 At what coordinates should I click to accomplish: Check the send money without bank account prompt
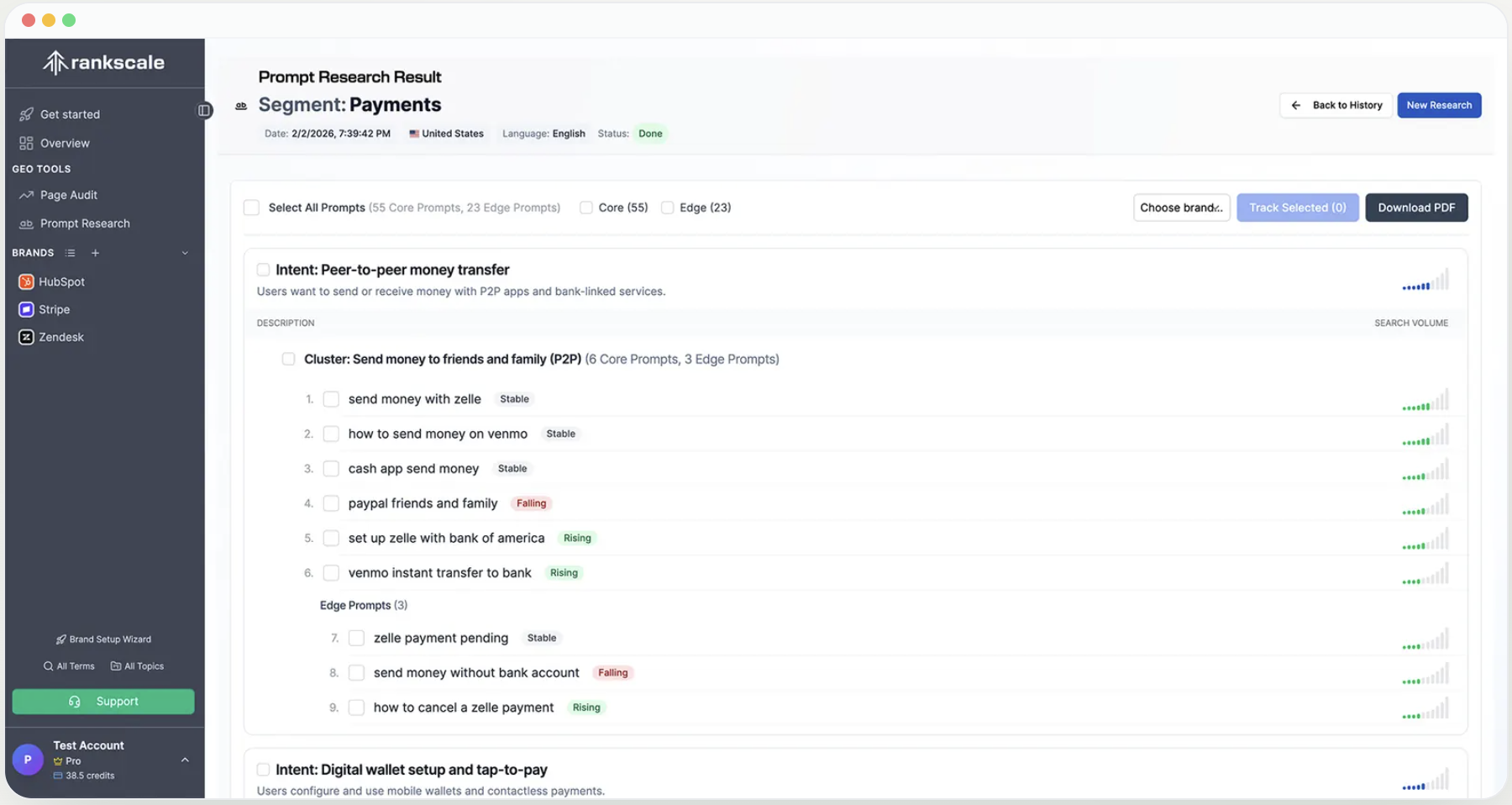[x=356, y=673]
